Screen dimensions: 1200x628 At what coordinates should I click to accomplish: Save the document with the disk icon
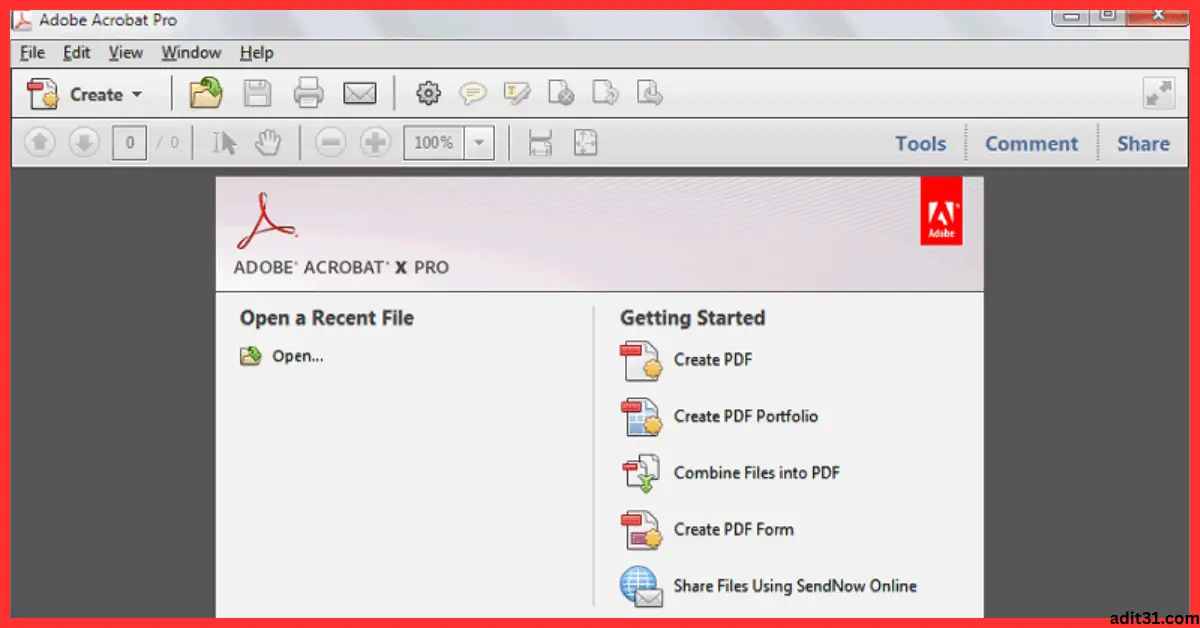[257, 93]
